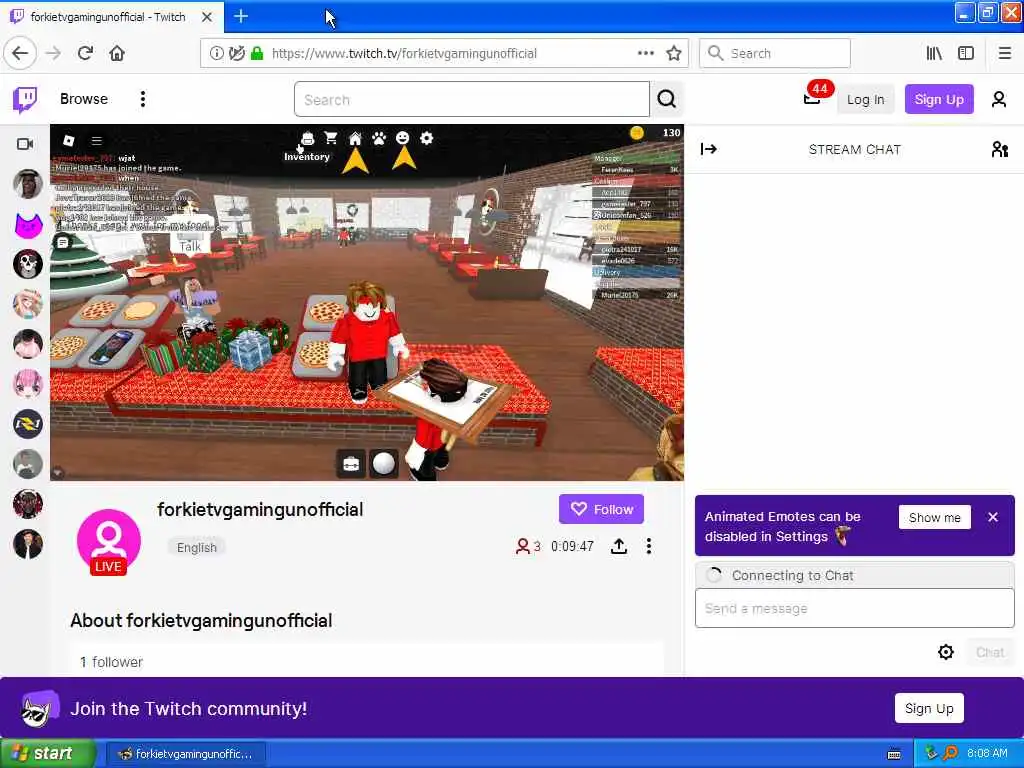Reload the page with the refresh icon
Viewport: 1024px width, 768px height.
pyautogui.click(x=85, y=53)
